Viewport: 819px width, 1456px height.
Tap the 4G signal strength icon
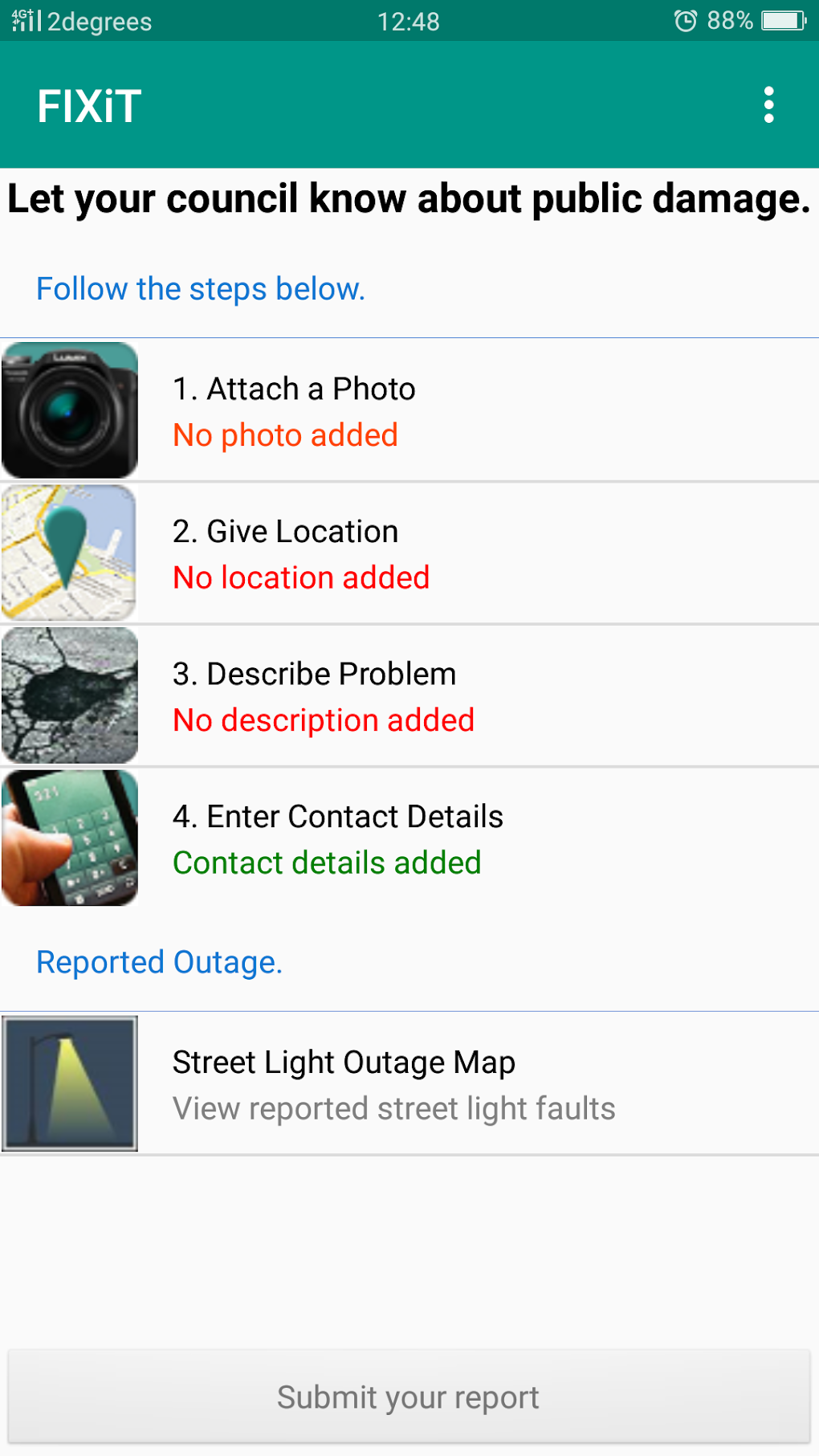coord(26,21)
